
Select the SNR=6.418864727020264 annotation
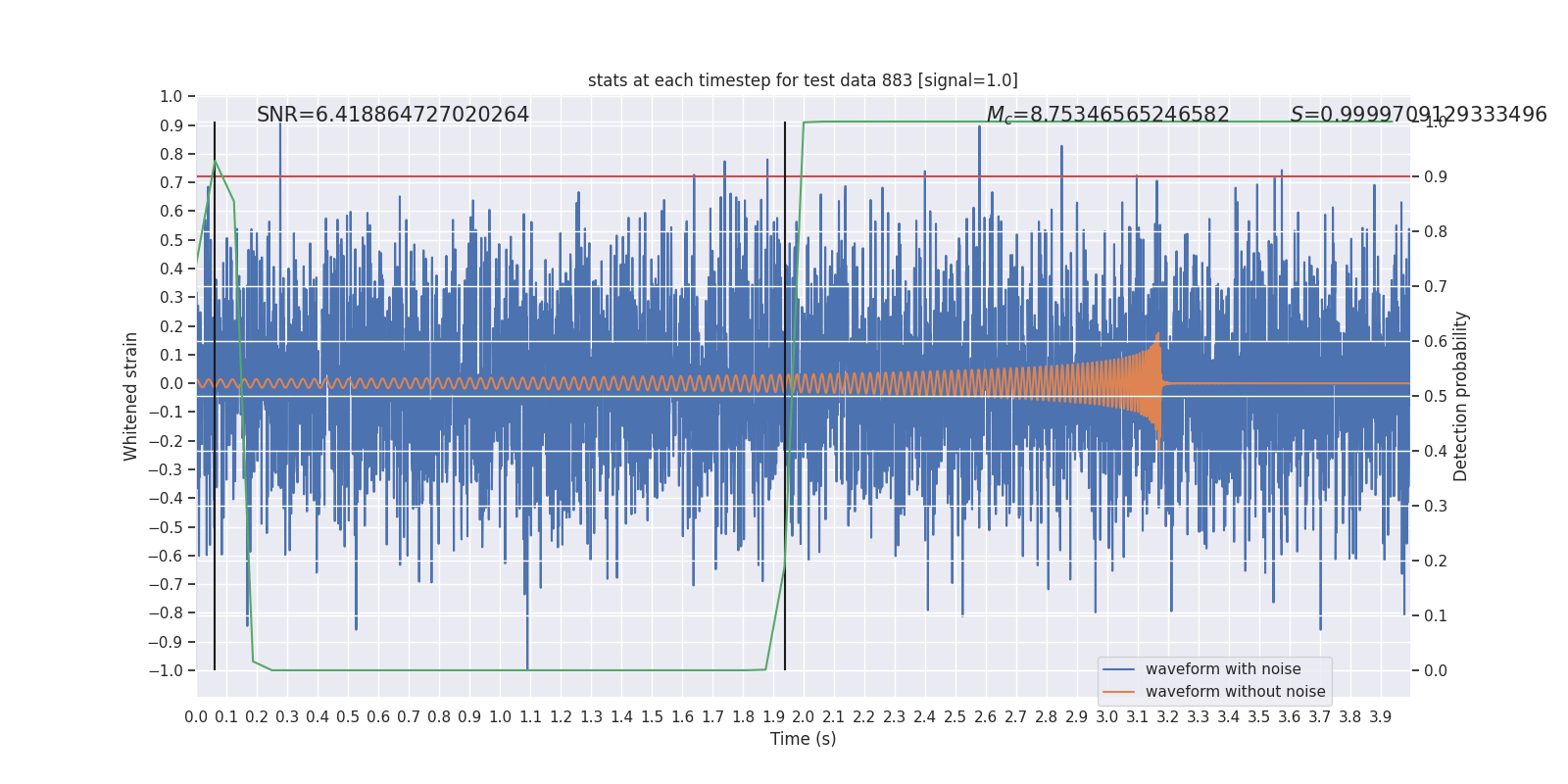tap(393, 115)
